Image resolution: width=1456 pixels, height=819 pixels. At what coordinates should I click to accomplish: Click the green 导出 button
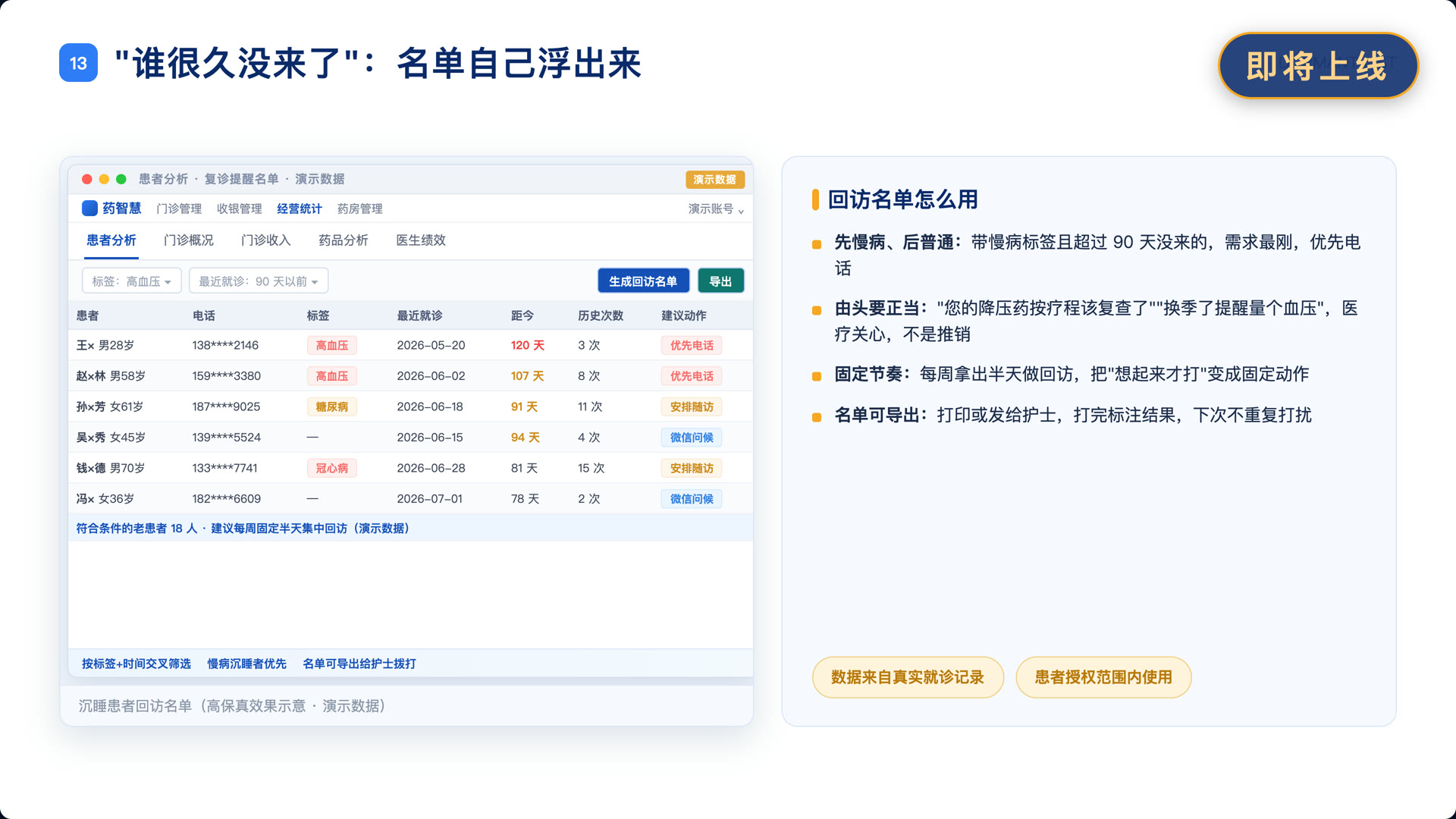click(720, 281)
